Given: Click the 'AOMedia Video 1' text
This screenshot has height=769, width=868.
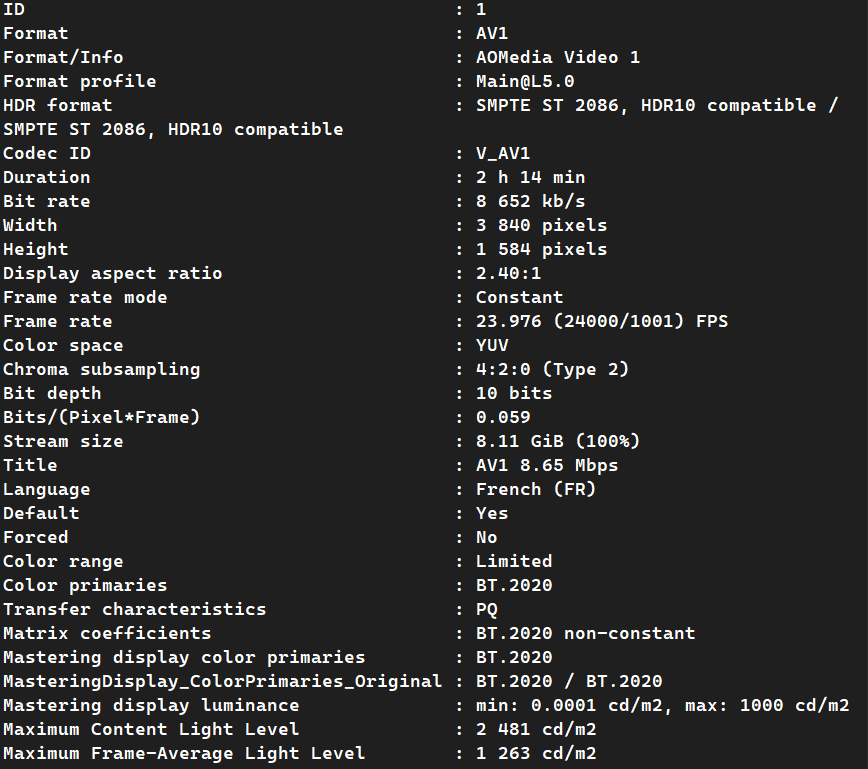Looking at the screenshot, I should 557,57.
